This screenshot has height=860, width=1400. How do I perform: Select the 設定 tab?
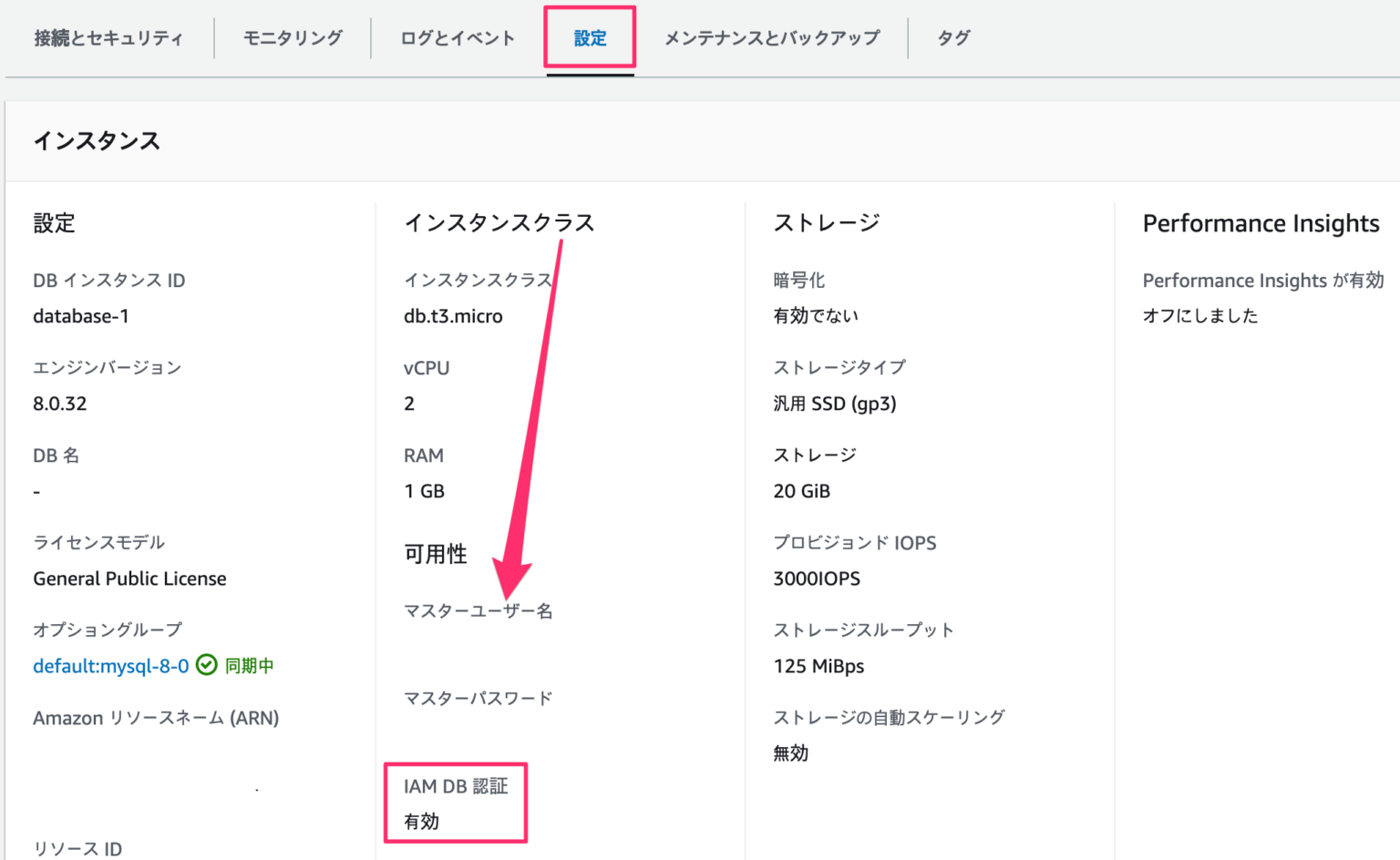pos(589,38)
